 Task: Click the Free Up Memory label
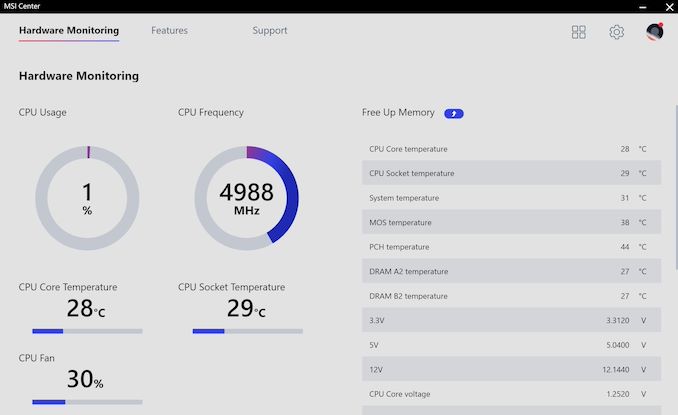398,113
